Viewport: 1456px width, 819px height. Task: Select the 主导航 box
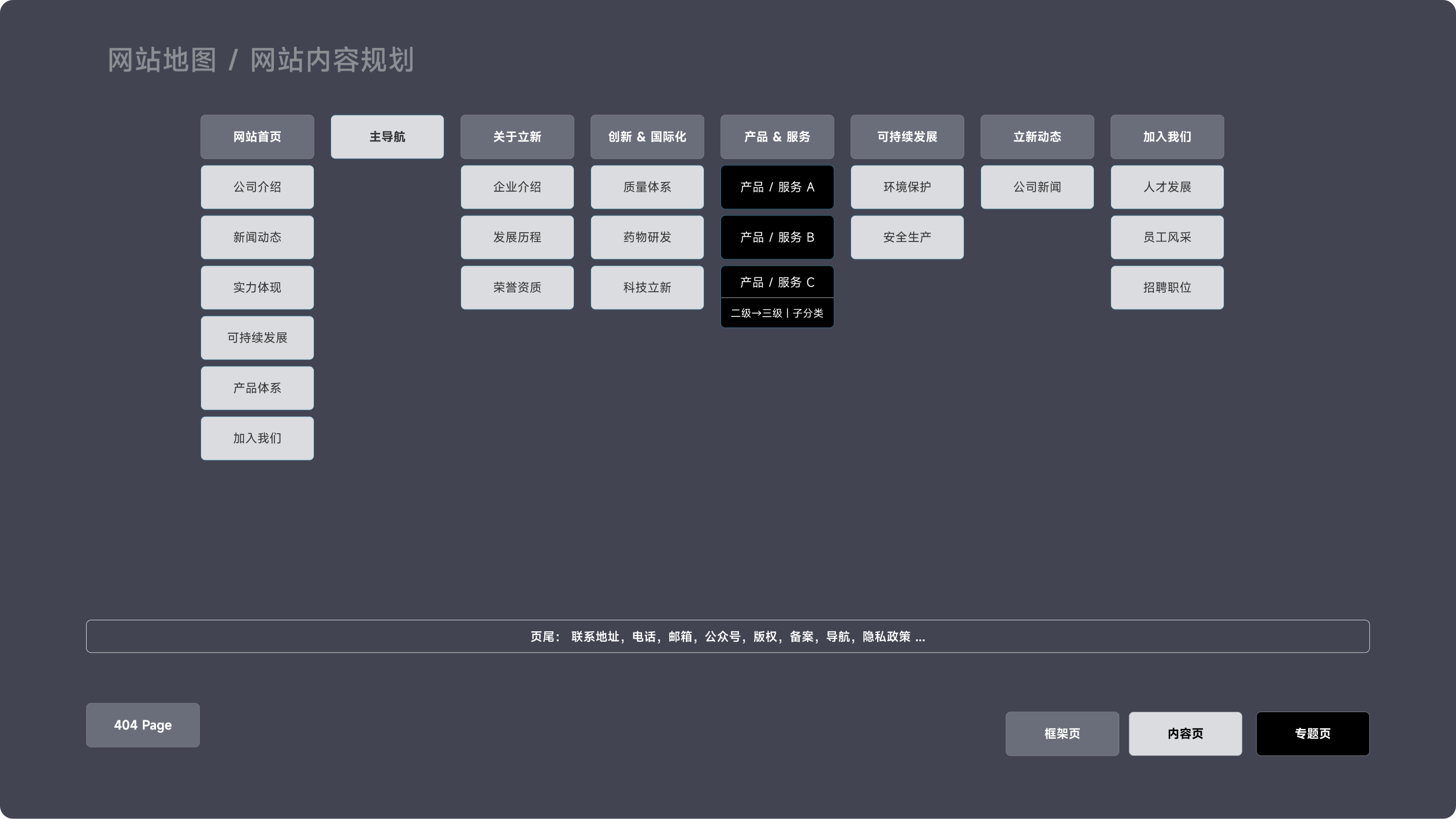(387, 137)
